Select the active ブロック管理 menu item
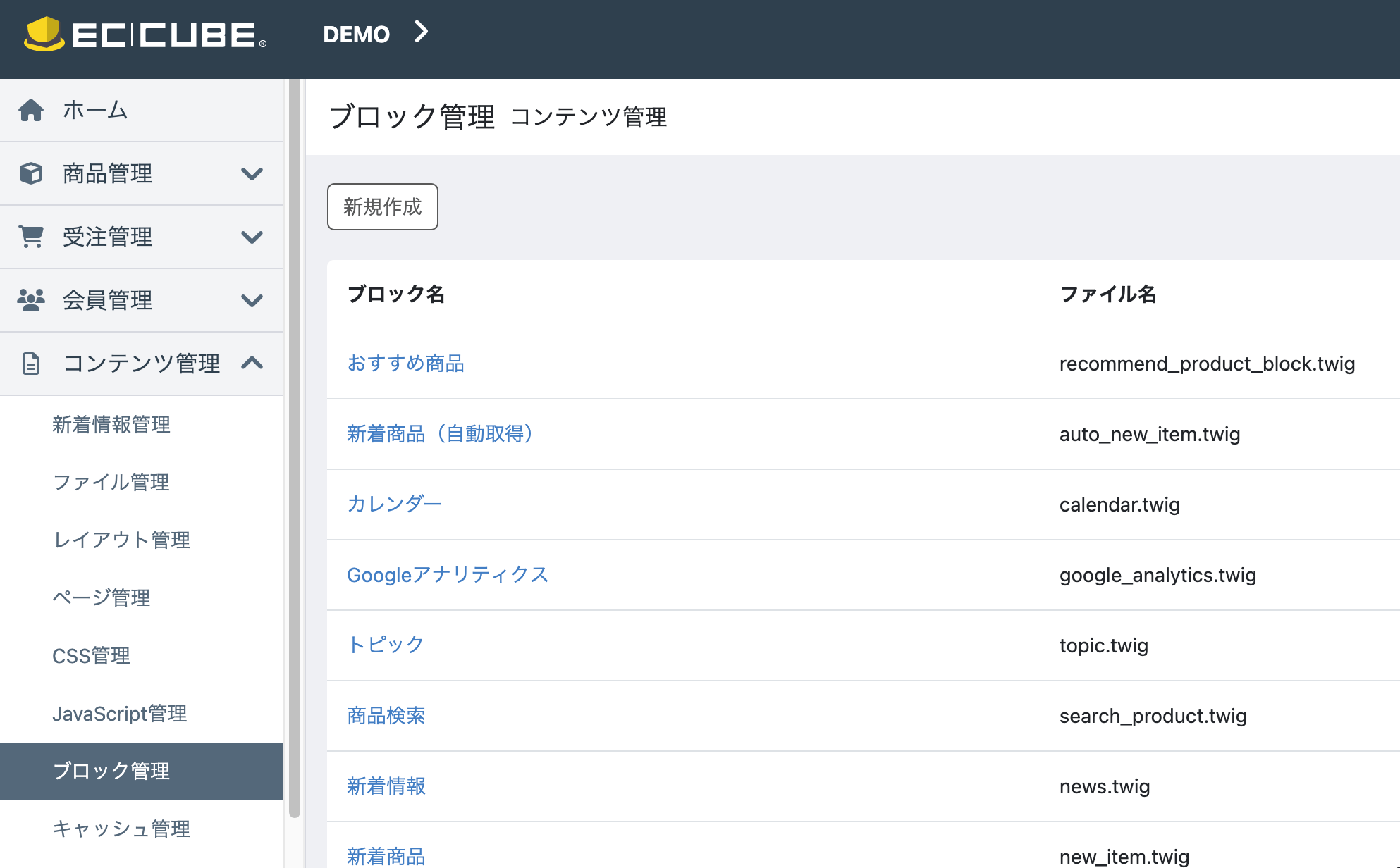 click(142, 771)
